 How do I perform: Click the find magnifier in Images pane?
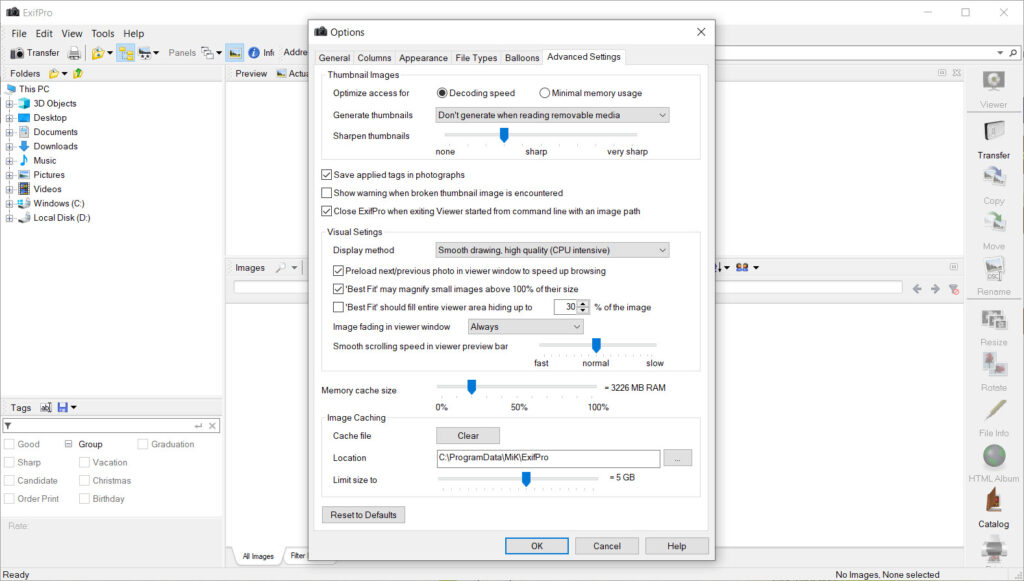(281, 268)
